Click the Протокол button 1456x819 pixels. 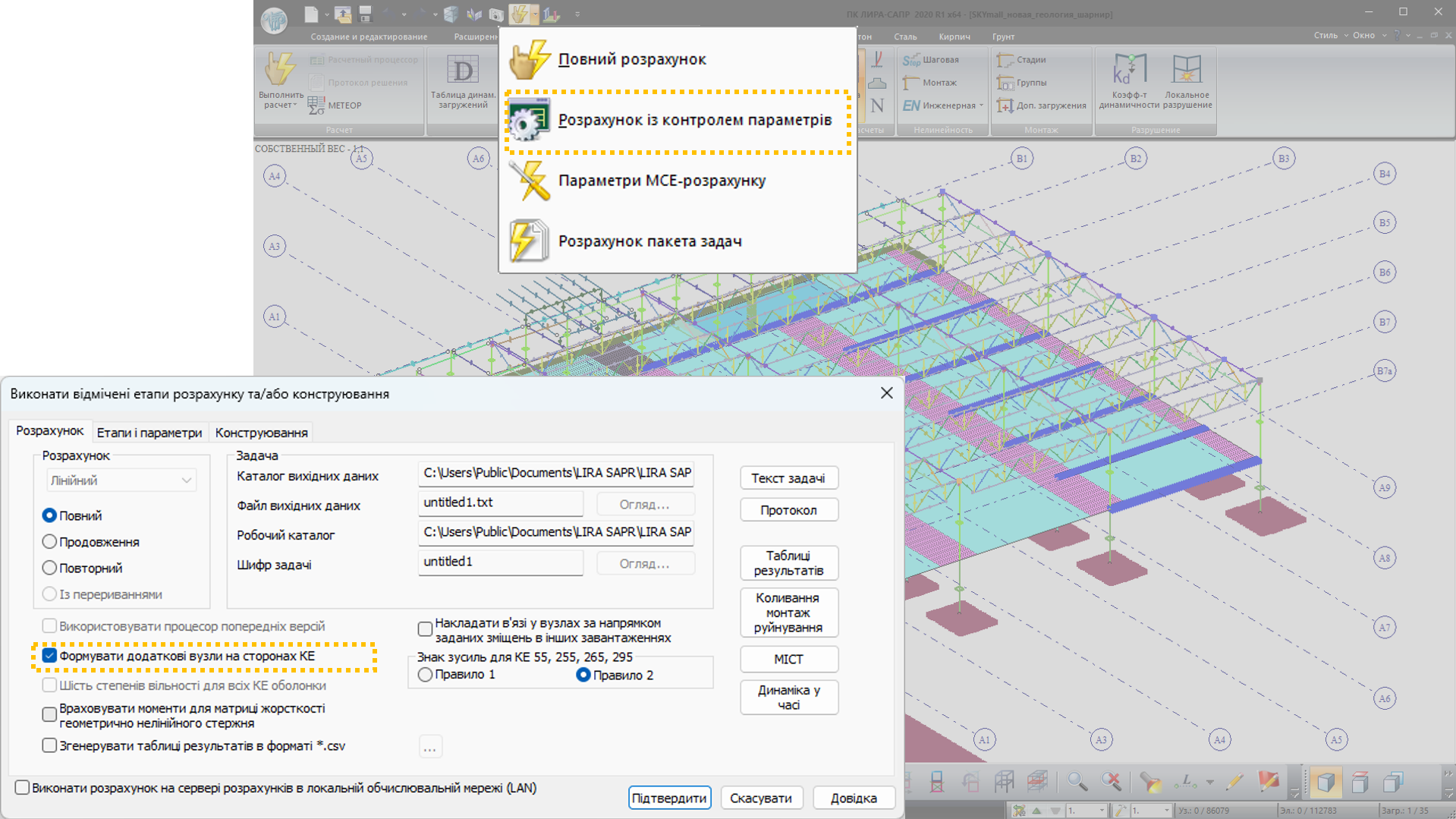[x=788, y=510]
